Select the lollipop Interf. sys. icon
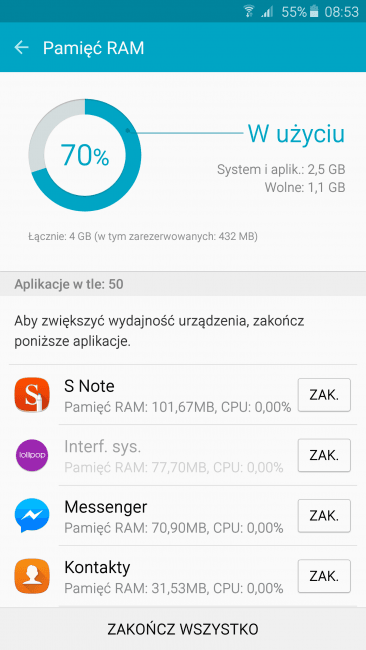Screen dimensions: 366x650 pyautogui.click(x=32, y=455)
